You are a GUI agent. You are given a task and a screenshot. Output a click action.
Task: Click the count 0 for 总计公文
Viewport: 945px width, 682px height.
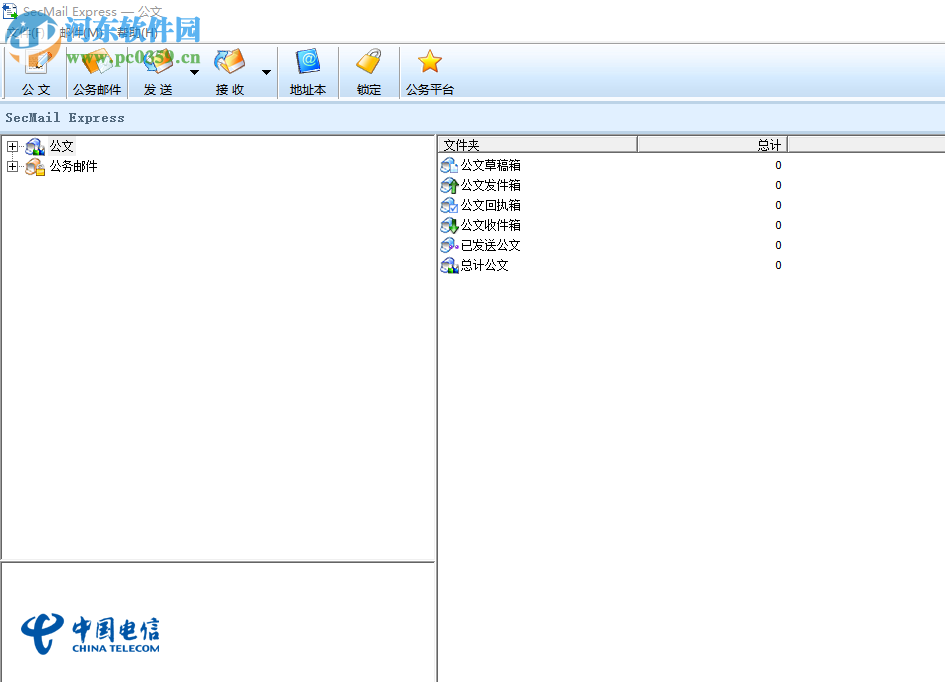point(778,265)
